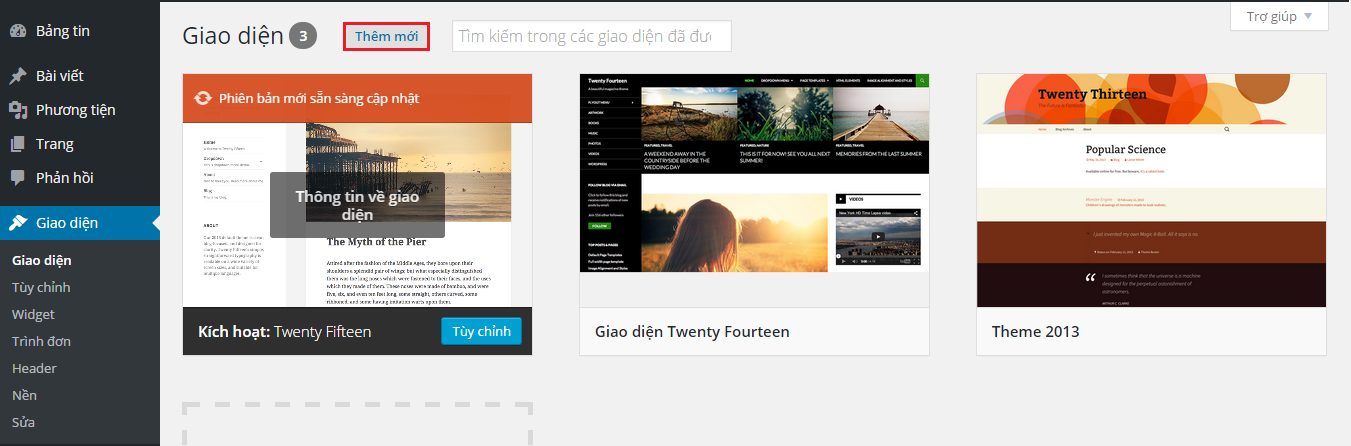Click the theme count badge 3
This screenshot has height=446, width=1351.
(x=303, y=36)
